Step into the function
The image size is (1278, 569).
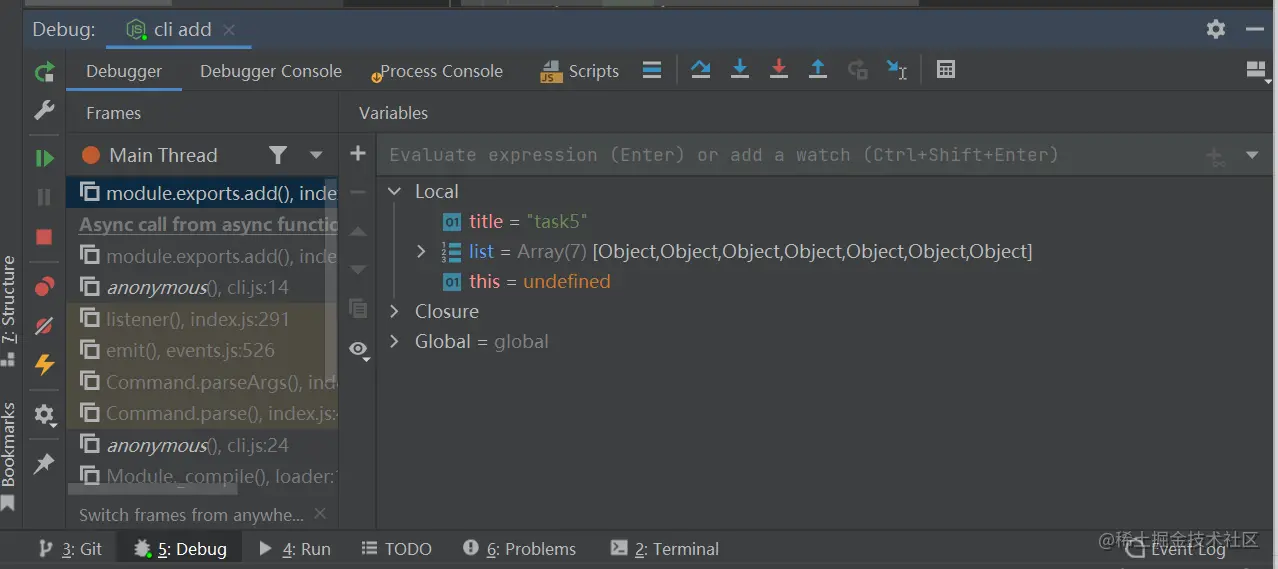point(740,70)
